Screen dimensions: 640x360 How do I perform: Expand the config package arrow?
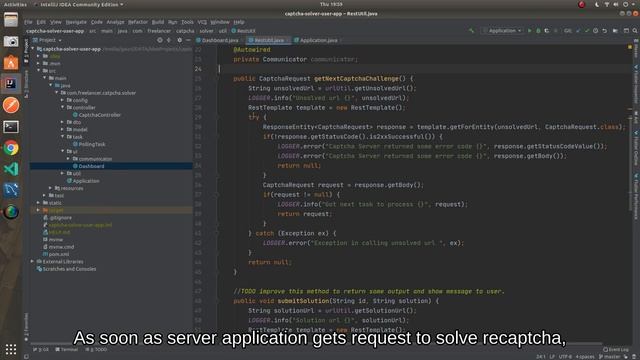click(x=62, y=100)
